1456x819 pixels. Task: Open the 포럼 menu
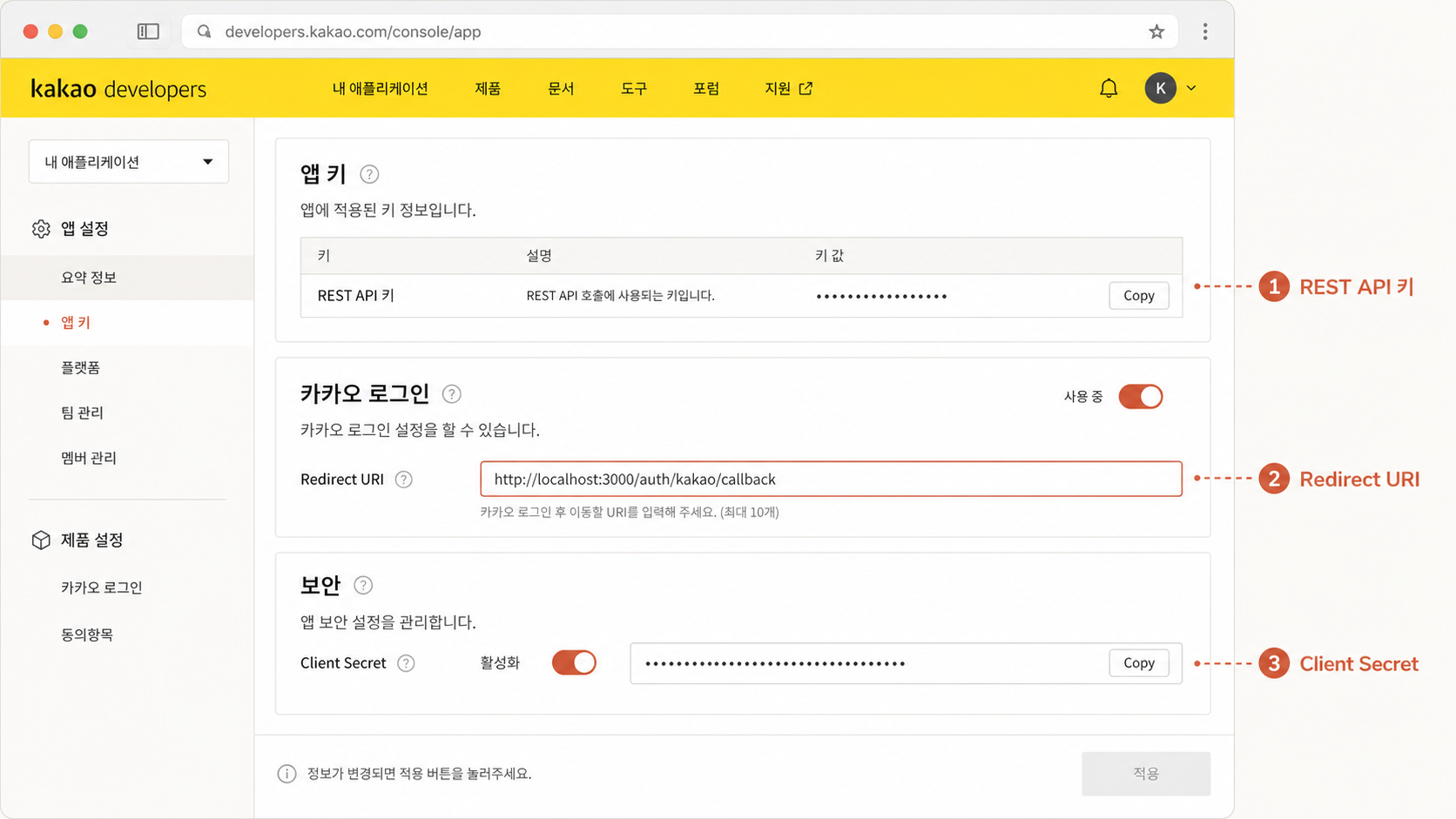pos(706,88)
